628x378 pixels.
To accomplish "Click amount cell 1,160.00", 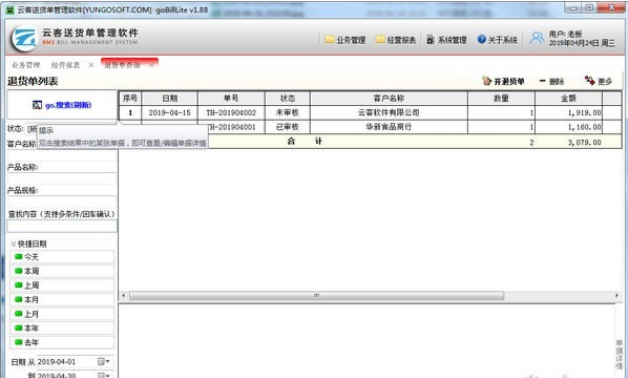I will [x=569, y=127].
